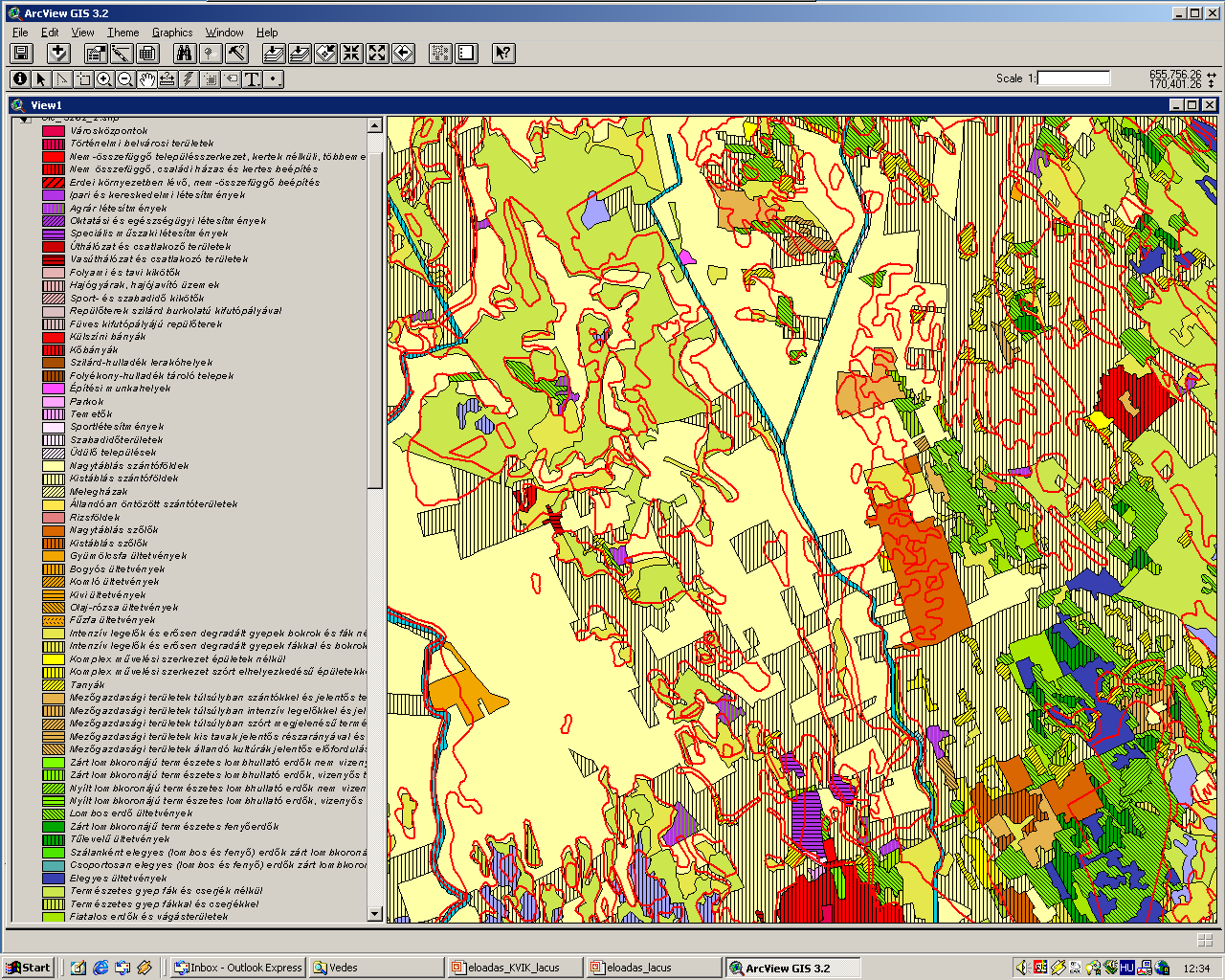Click legend label 'Lombos erdő ültetvények'

[x=131, y=814]
